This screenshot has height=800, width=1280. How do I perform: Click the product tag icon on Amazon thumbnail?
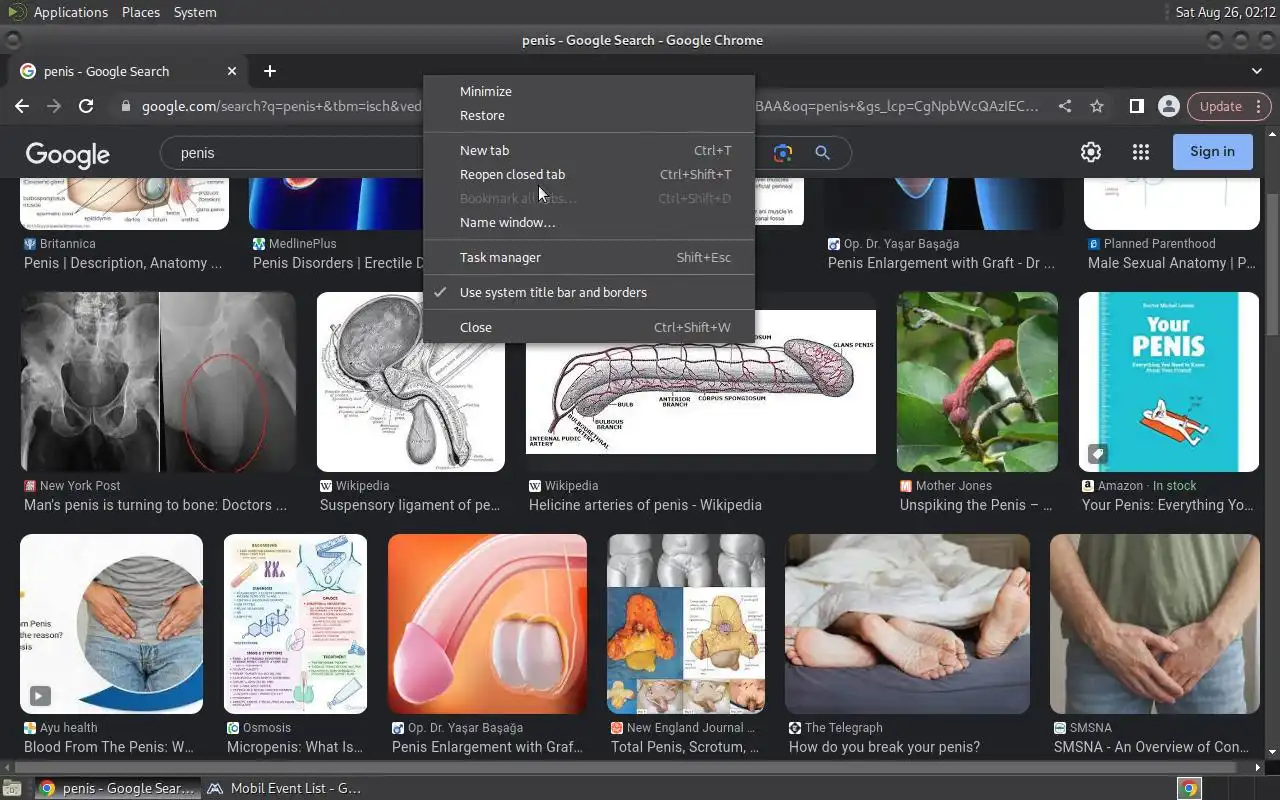coord(1097,454)
